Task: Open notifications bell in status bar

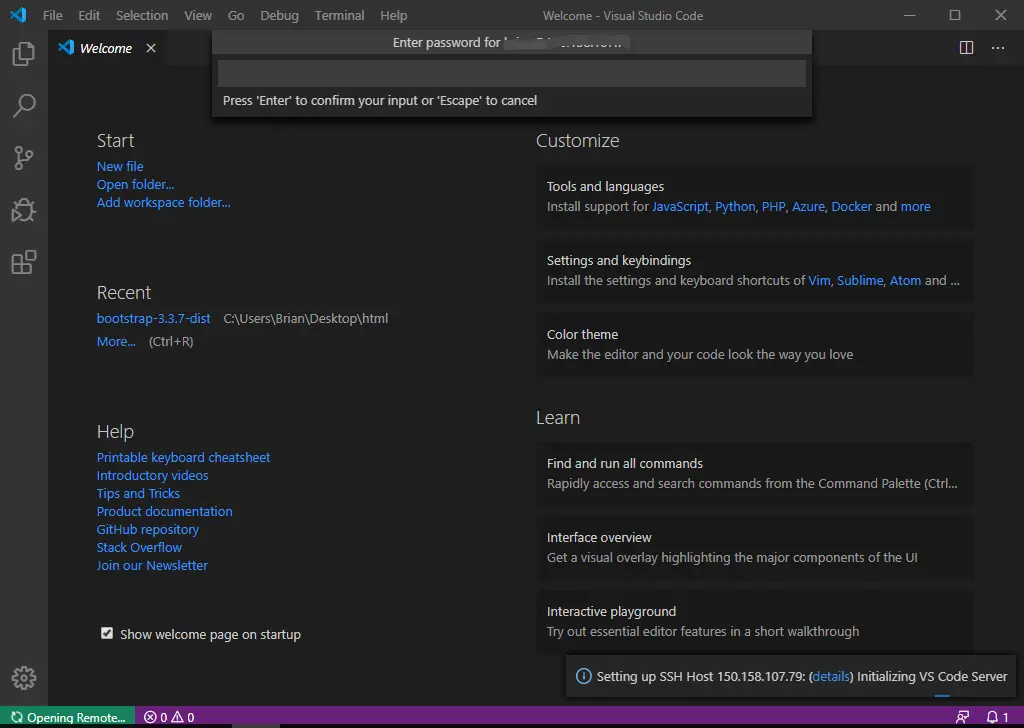Action: point(997,717)
